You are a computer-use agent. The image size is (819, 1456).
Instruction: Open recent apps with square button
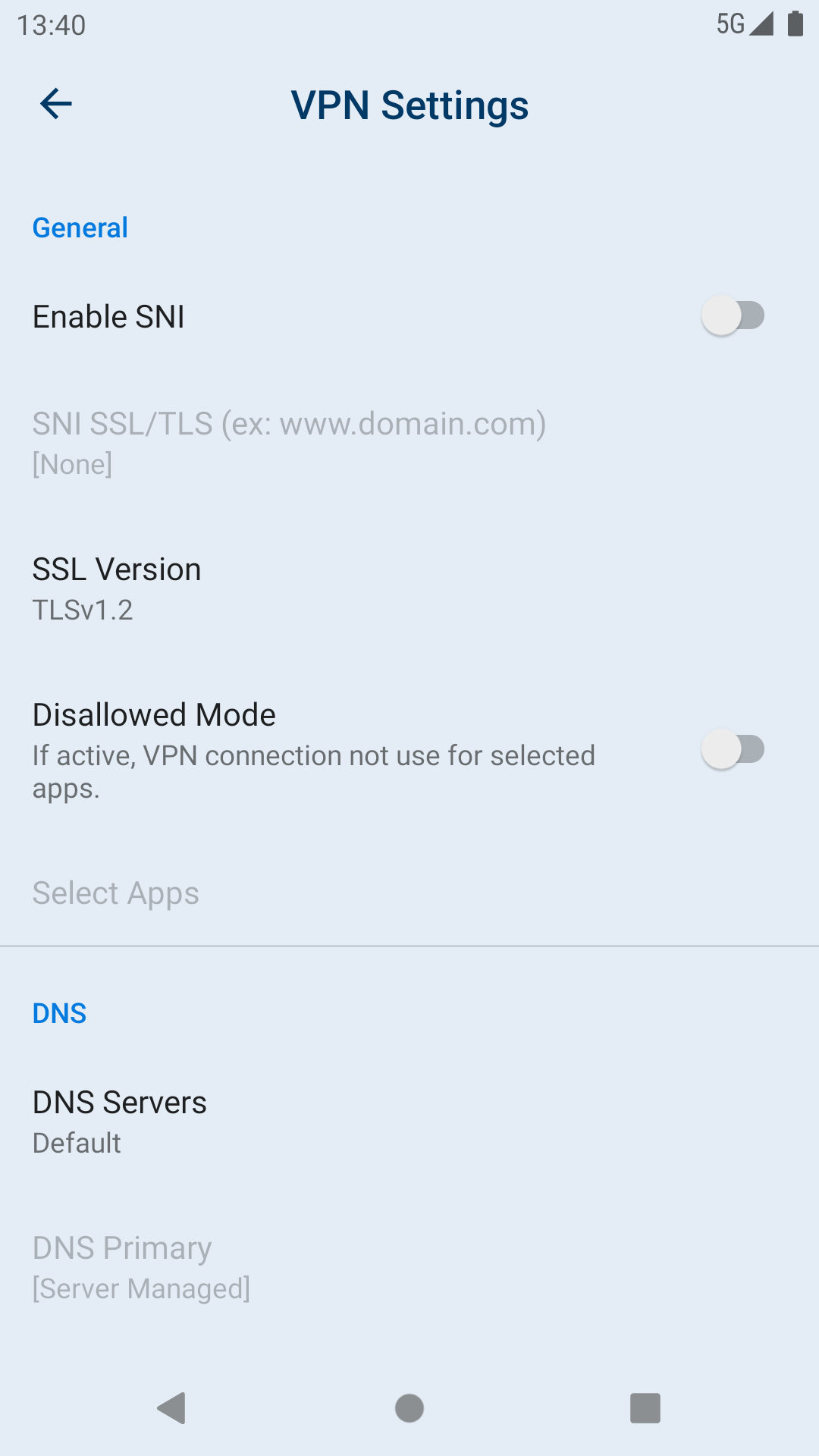pos(645,1408)
